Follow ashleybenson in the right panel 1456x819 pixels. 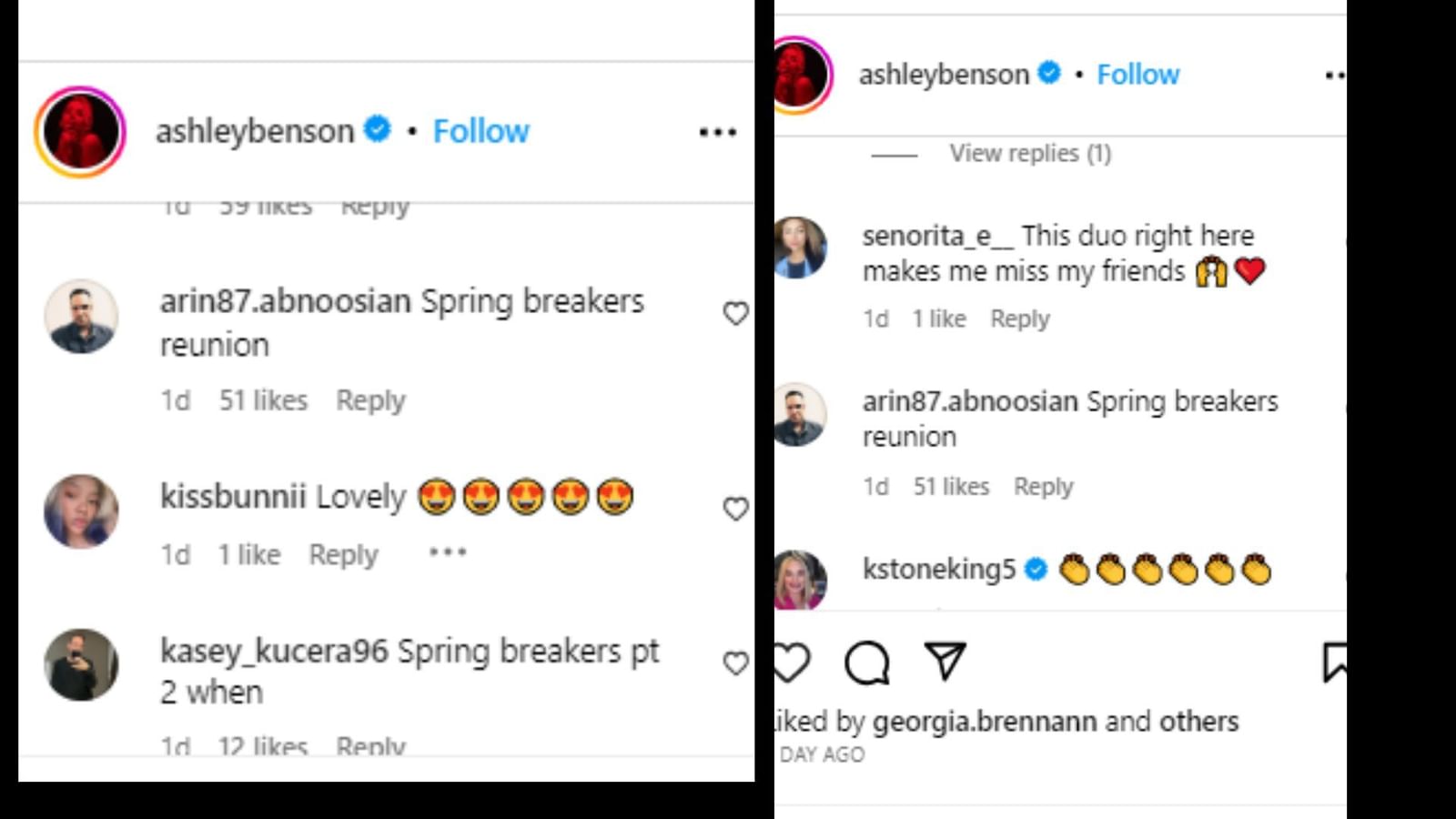[x=1137, y=75]
